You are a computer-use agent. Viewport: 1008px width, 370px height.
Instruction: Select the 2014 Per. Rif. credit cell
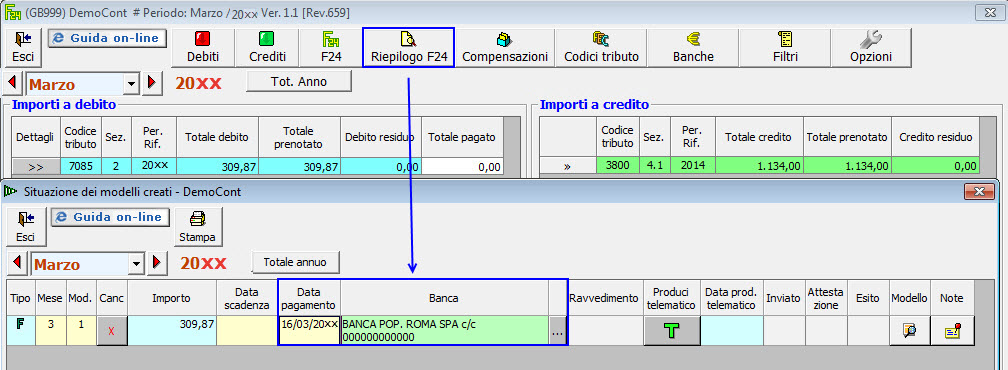pos(692,166)
